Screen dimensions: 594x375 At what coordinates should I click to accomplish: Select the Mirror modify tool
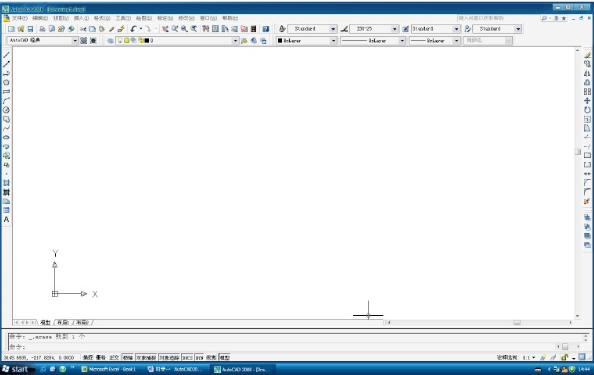(587, 73)
